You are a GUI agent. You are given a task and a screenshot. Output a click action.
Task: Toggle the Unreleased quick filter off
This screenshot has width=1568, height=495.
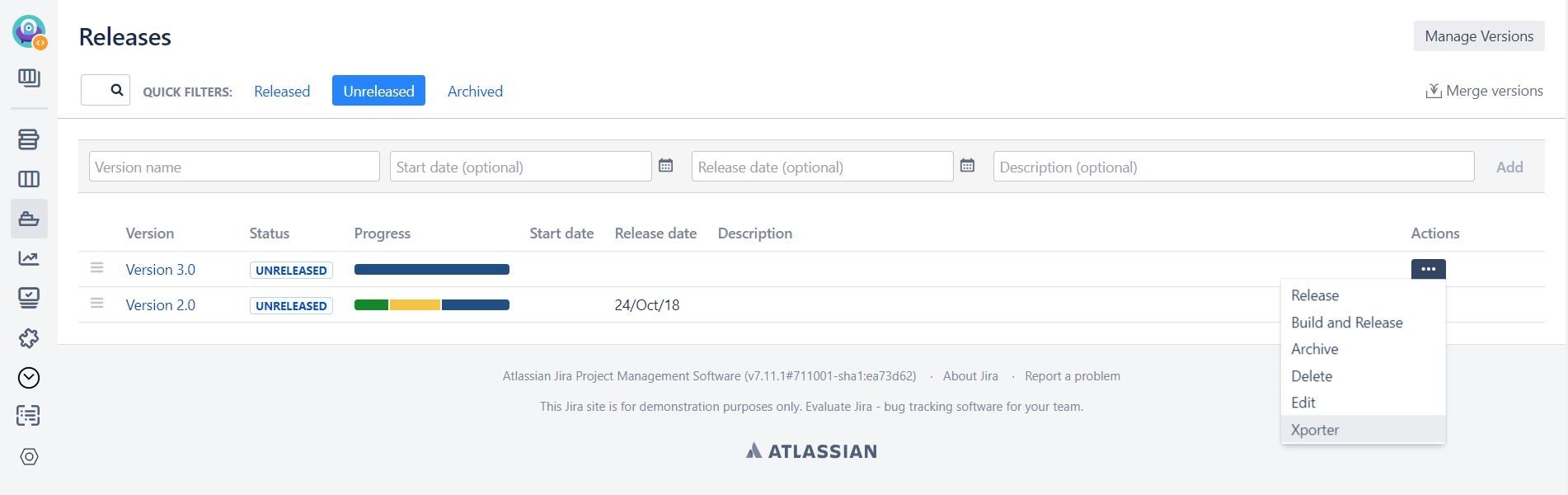(378, 91)
